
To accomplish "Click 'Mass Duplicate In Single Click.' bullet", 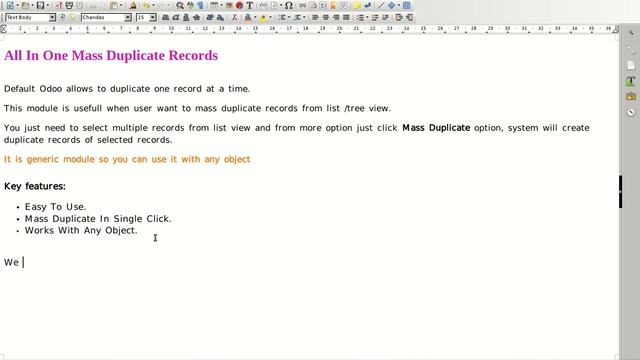I will [x=98, y=219].
